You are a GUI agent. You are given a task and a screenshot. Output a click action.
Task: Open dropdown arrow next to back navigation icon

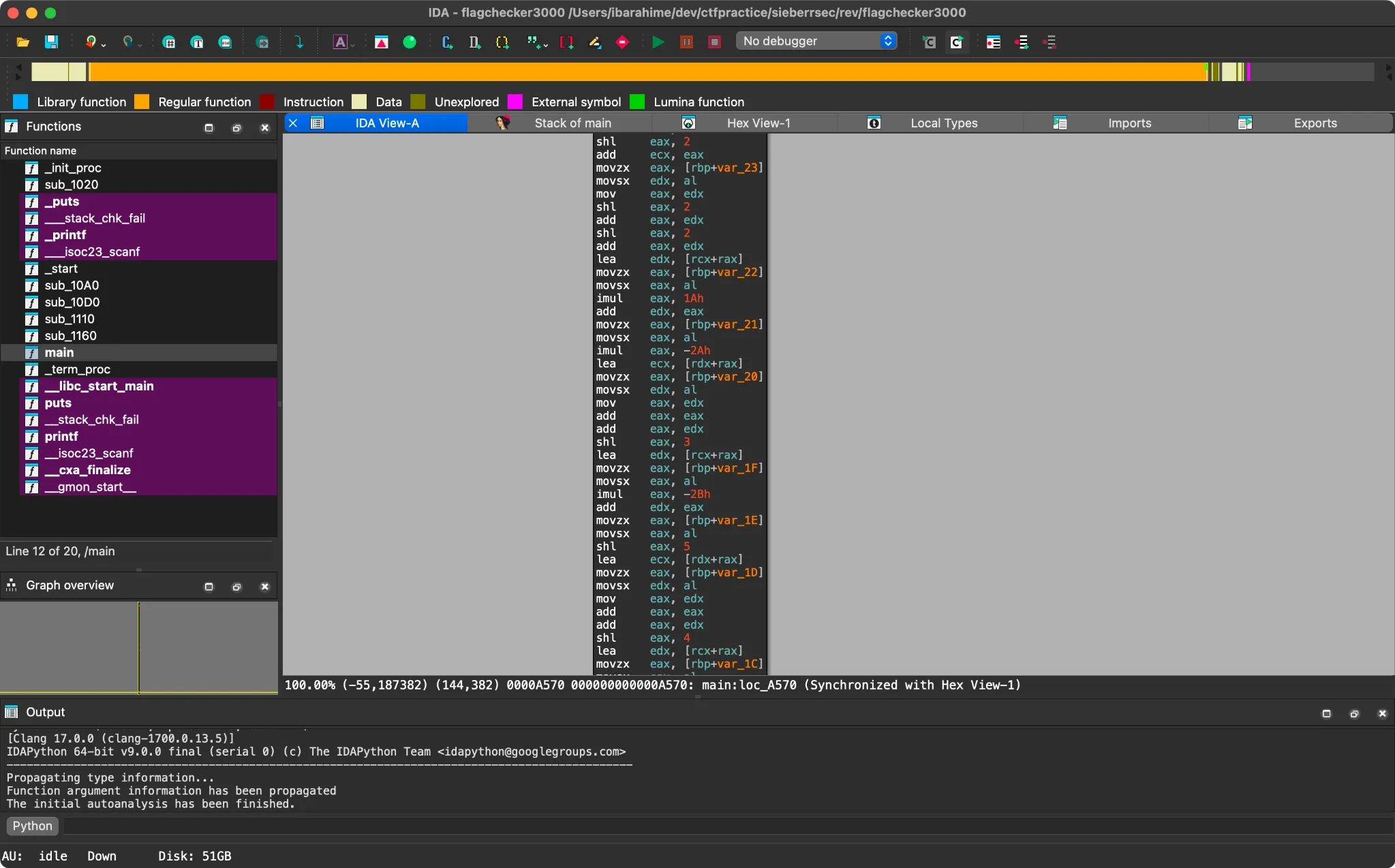click(x=104, y=45)
